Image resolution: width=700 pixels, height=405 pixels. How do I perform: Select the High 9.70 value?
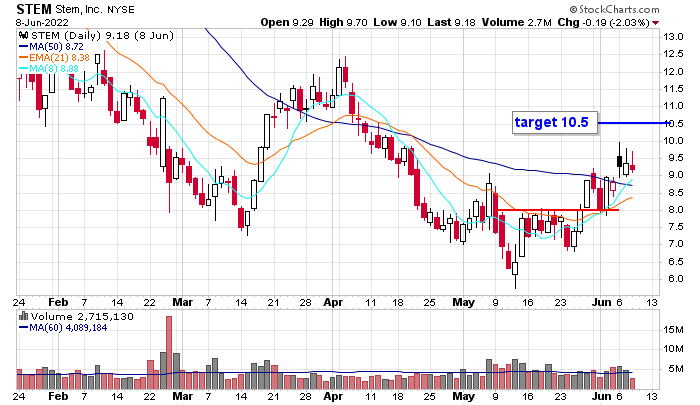click(343, 22)
